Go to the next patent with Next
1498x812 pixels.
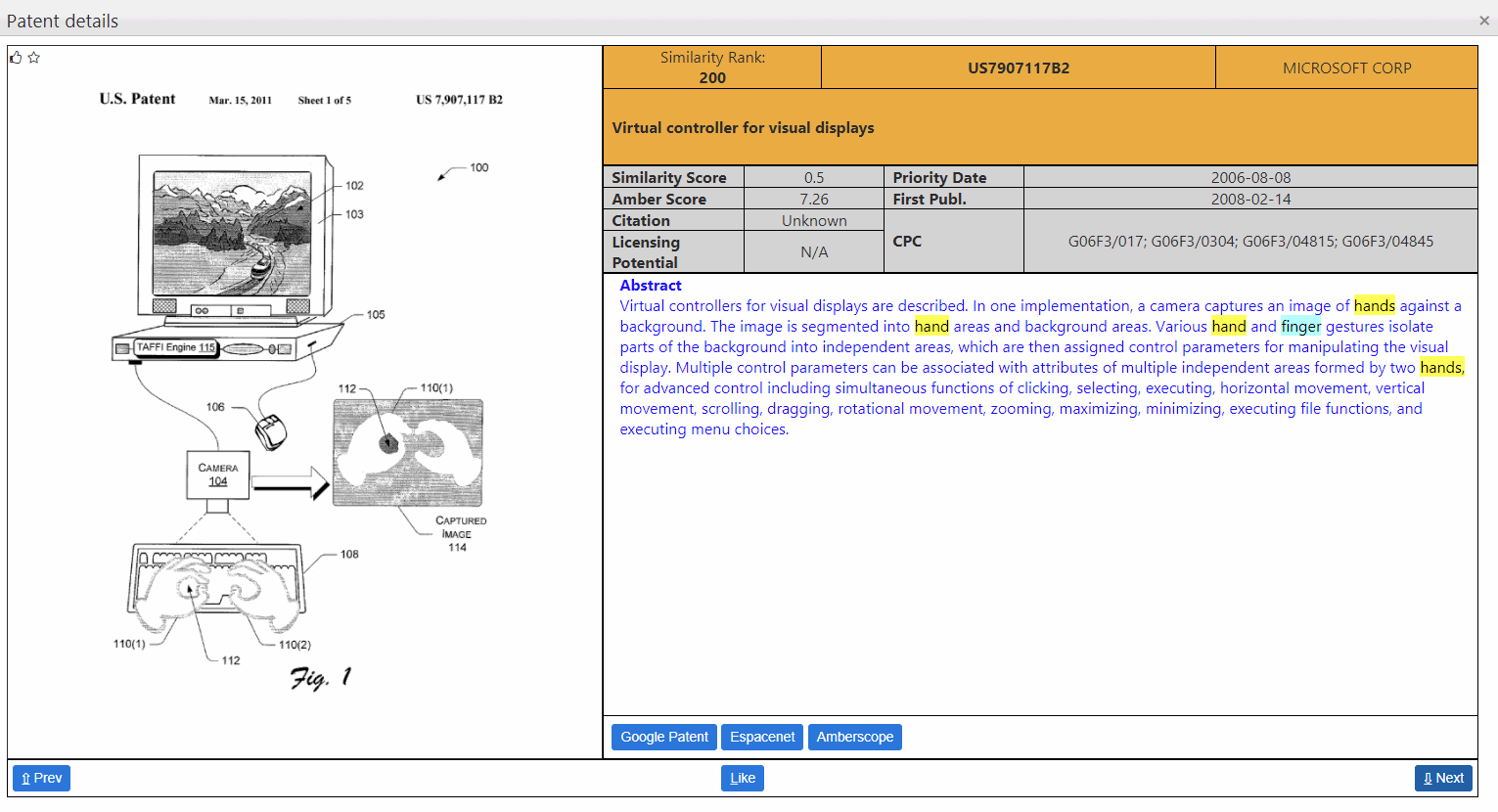click(1443, 778)
